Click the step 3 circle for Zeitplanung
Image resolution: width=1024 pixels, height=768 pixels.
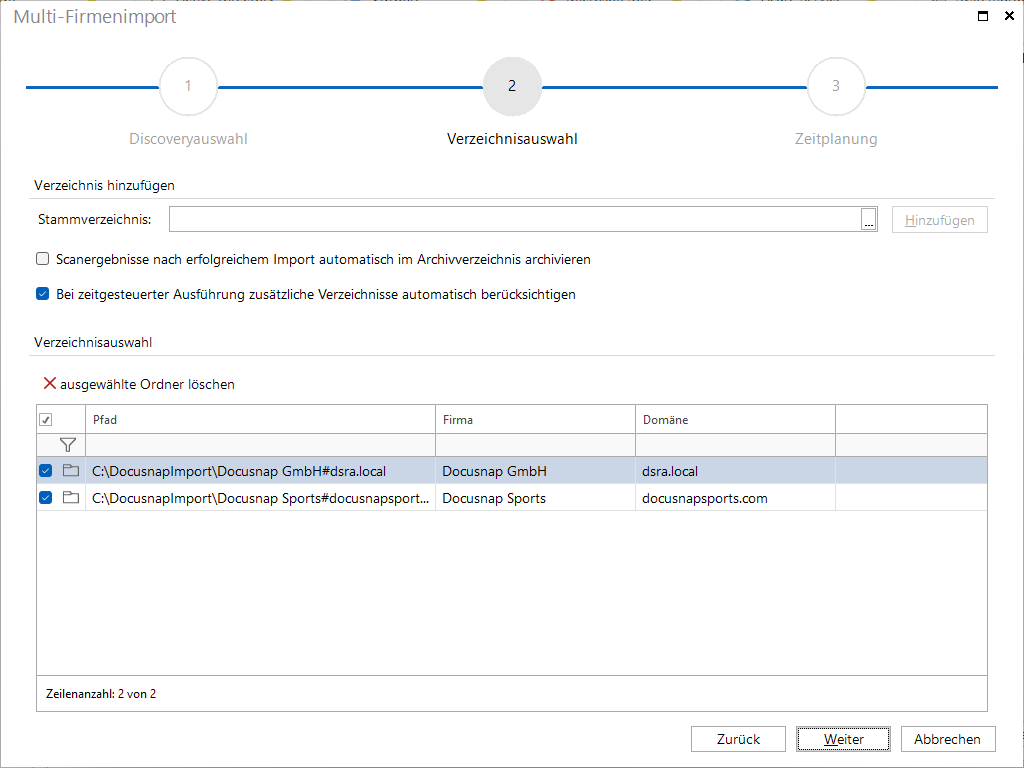pyautogui.click(x=836, y=86)
